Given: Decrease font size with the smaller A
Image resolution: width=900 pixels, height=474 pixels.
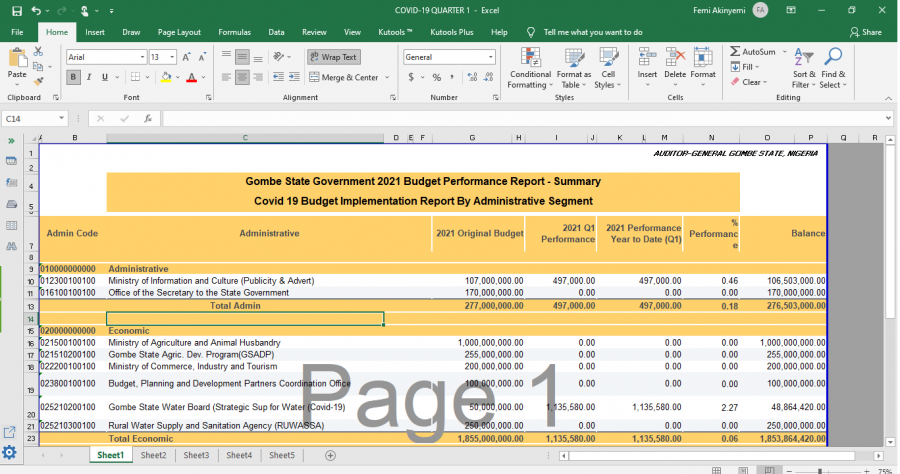Looking at the screenshot, I should pyautogui.click(x=202, y=57).
